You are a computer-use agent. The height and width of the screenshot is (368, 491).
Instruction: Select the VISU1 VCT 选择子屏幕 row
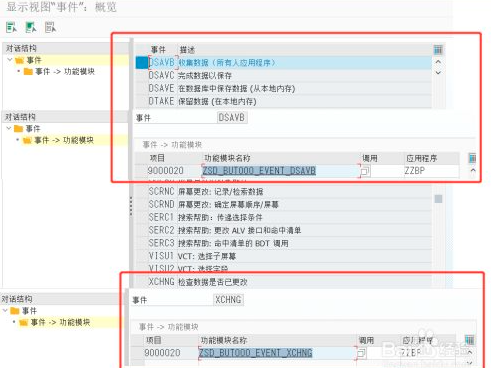coord(284,256)
